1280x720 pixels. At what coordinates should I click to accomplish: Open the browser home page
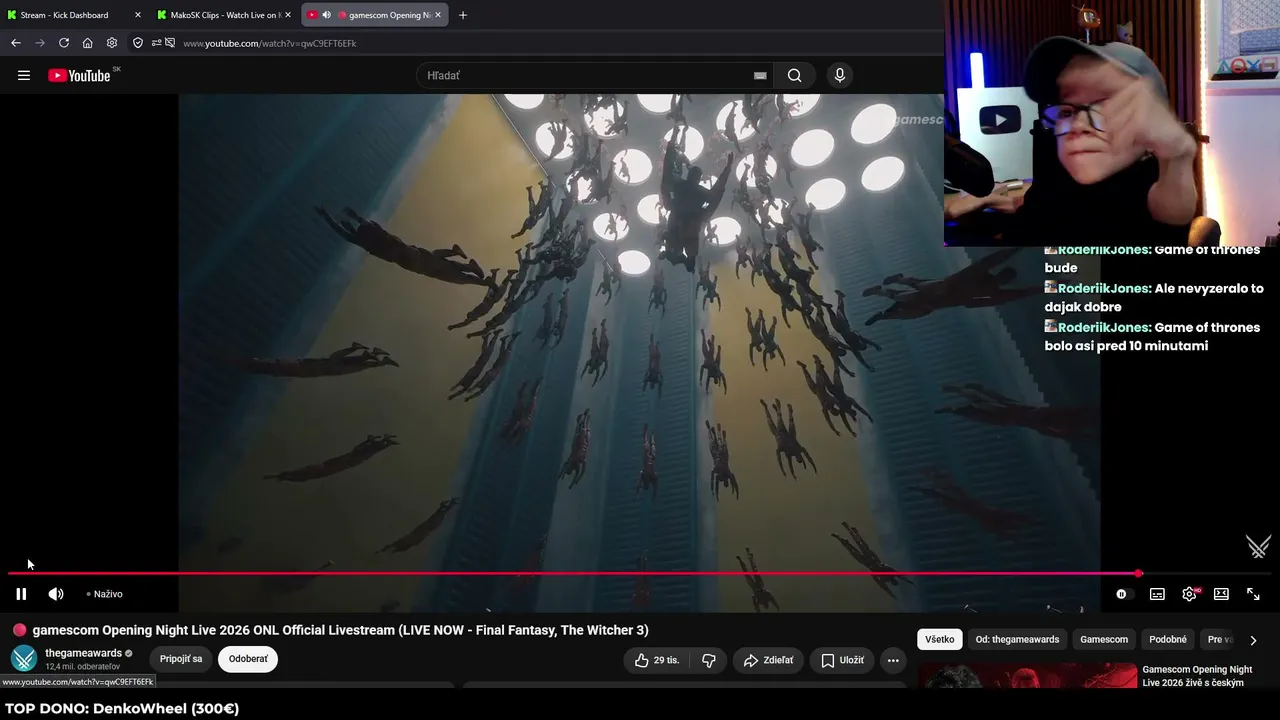click(88, 43)
